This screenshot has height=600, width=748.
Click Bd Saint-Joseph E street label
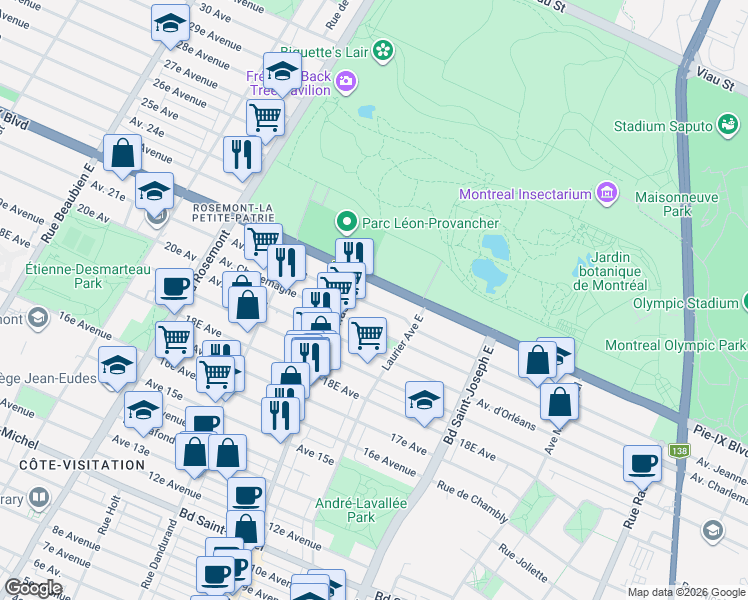(469, 394)
